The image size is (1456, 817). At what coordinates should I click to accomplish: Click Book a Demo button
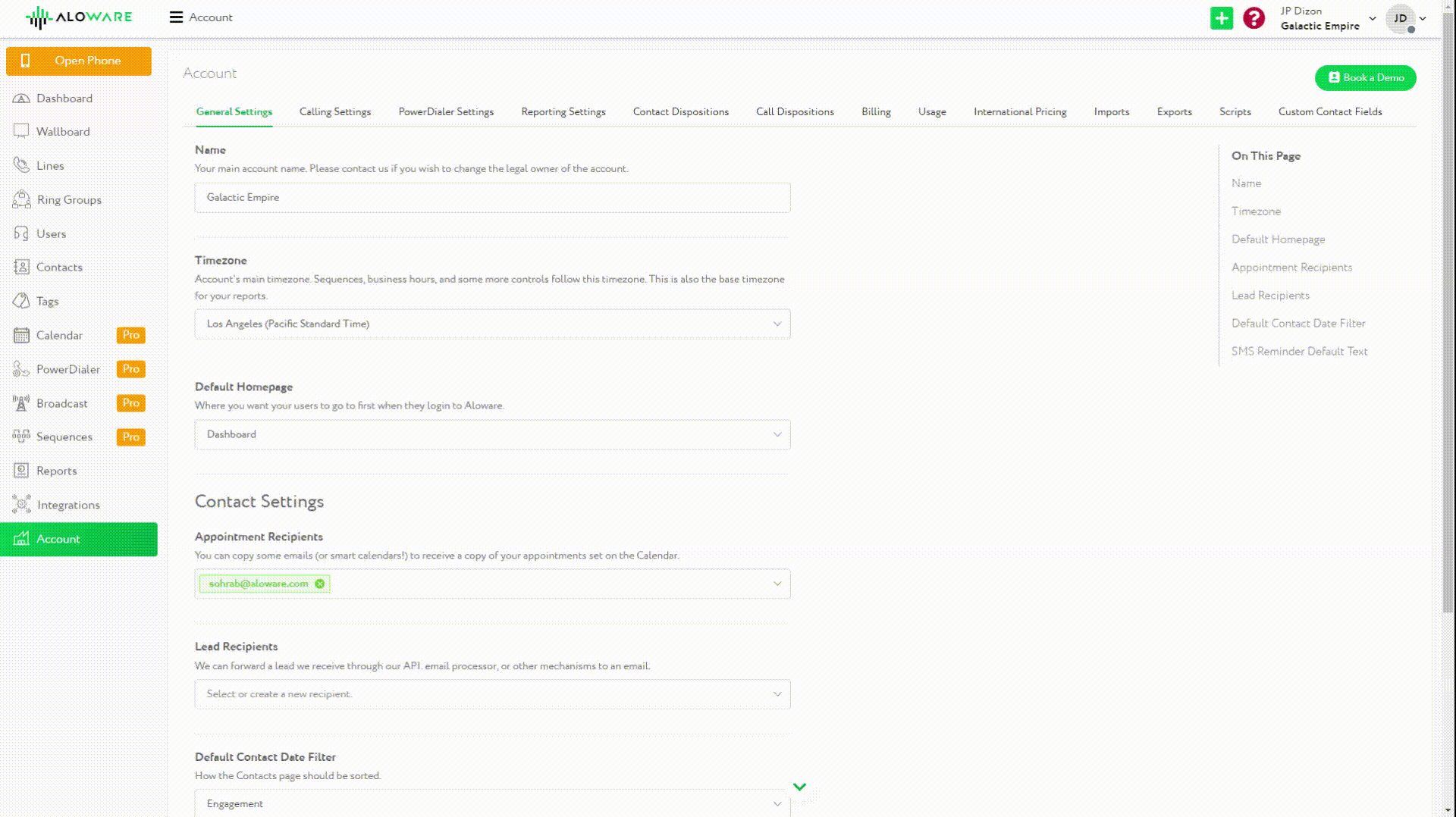pyautogui.click(x=1365, y=77)
